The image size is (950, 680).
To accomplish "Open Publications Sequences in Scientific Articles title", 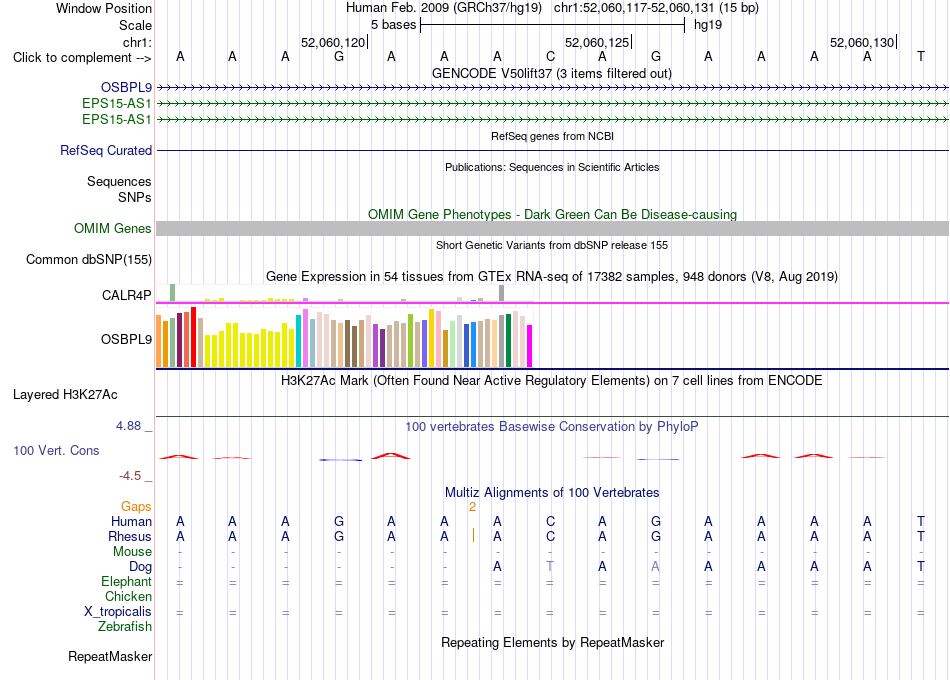I will [552, 167].
